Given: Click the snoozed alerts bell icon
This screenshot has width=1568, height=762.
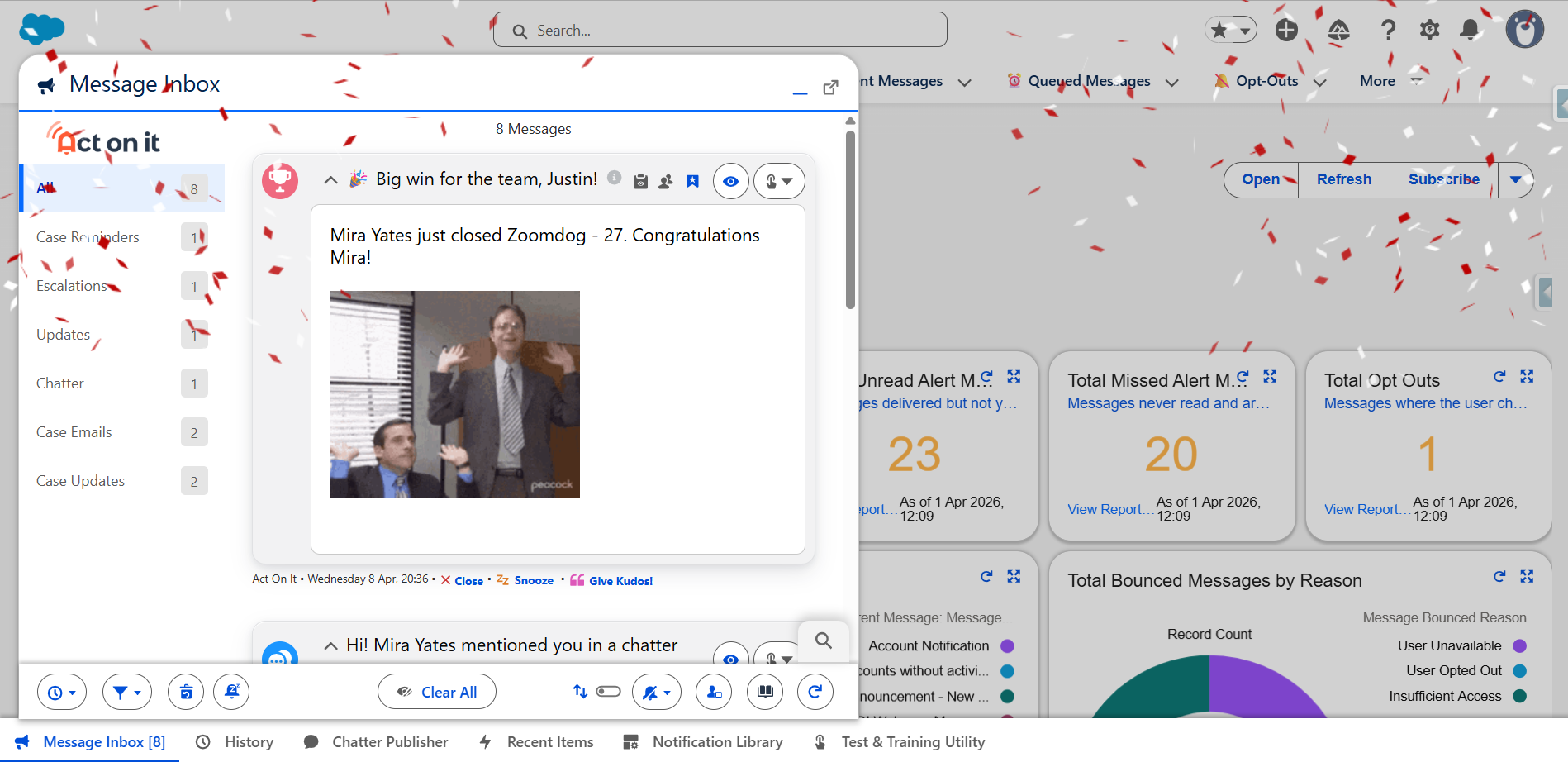Looking at the screenshot, I should 230,692.
